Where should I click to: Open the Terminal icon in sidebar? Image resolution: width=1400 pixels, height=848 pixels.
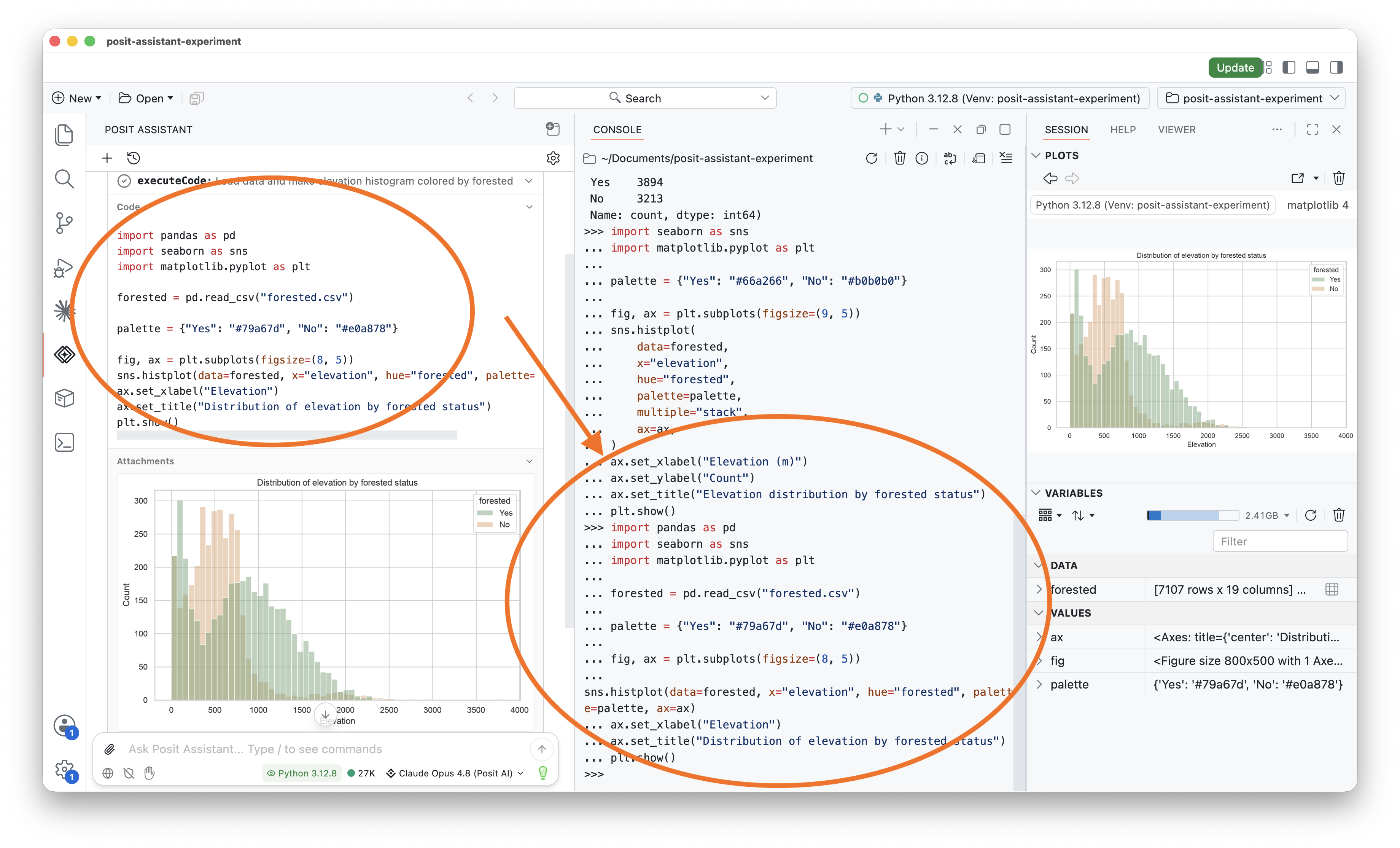coord(64,442)
